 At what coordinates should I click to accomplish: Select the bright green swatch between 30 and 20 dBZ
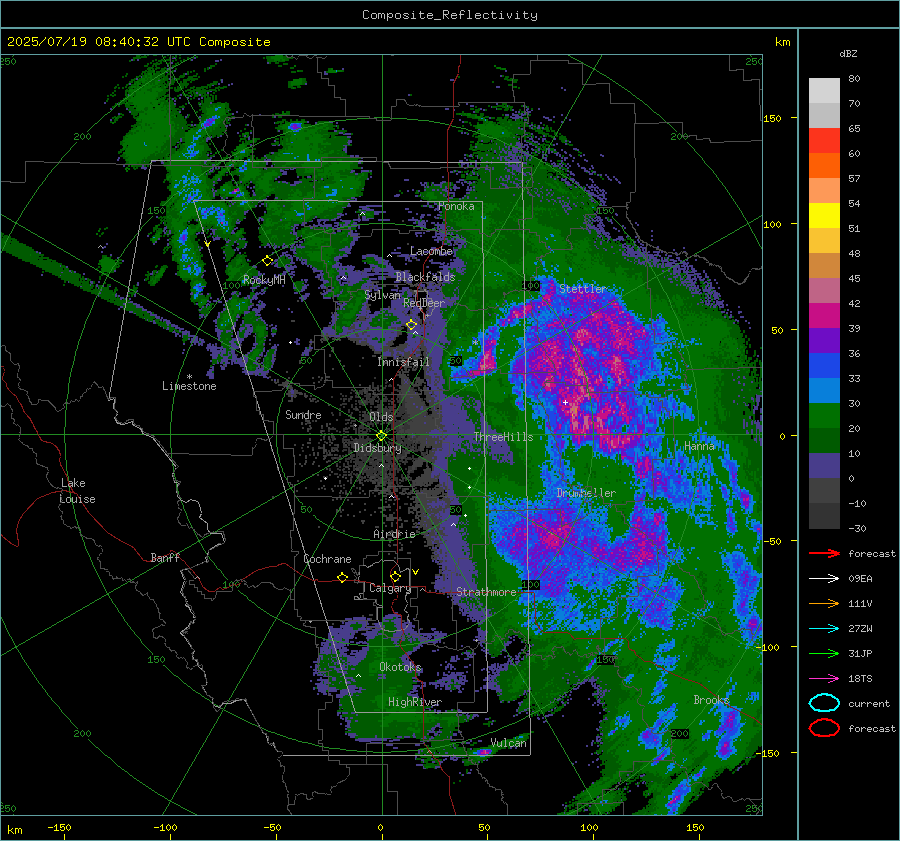824,416
